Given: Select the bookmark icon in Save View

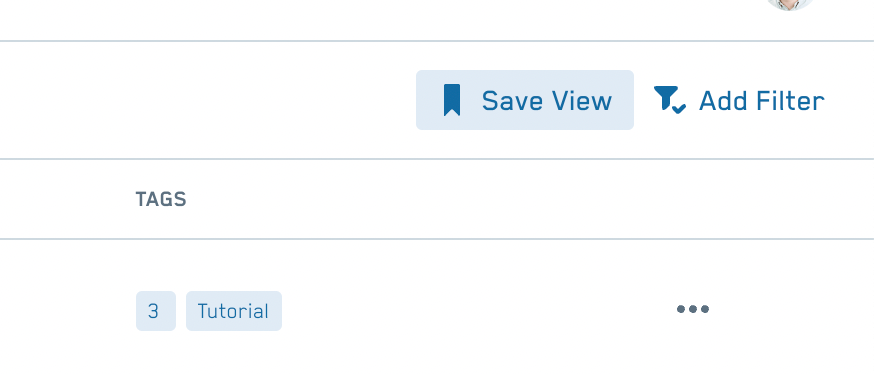Looking at the screenshot, I should click(452, 100).
